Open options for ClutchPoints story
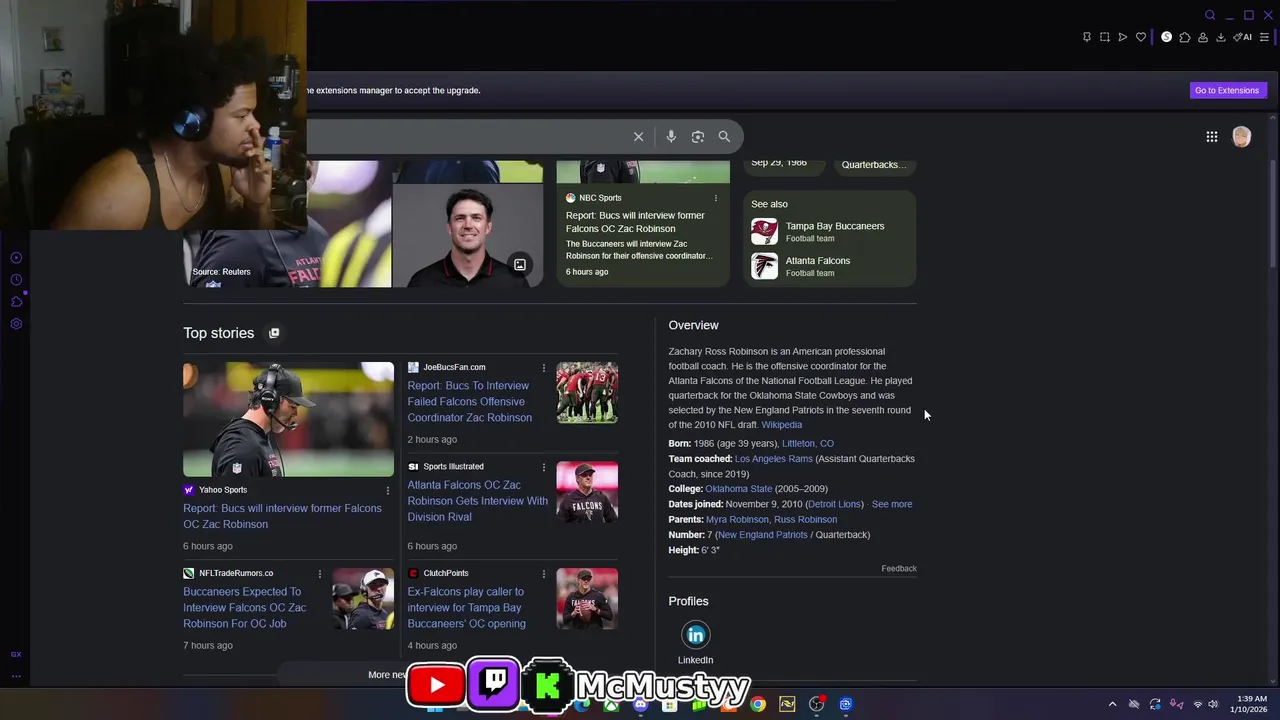 point(544,574)
